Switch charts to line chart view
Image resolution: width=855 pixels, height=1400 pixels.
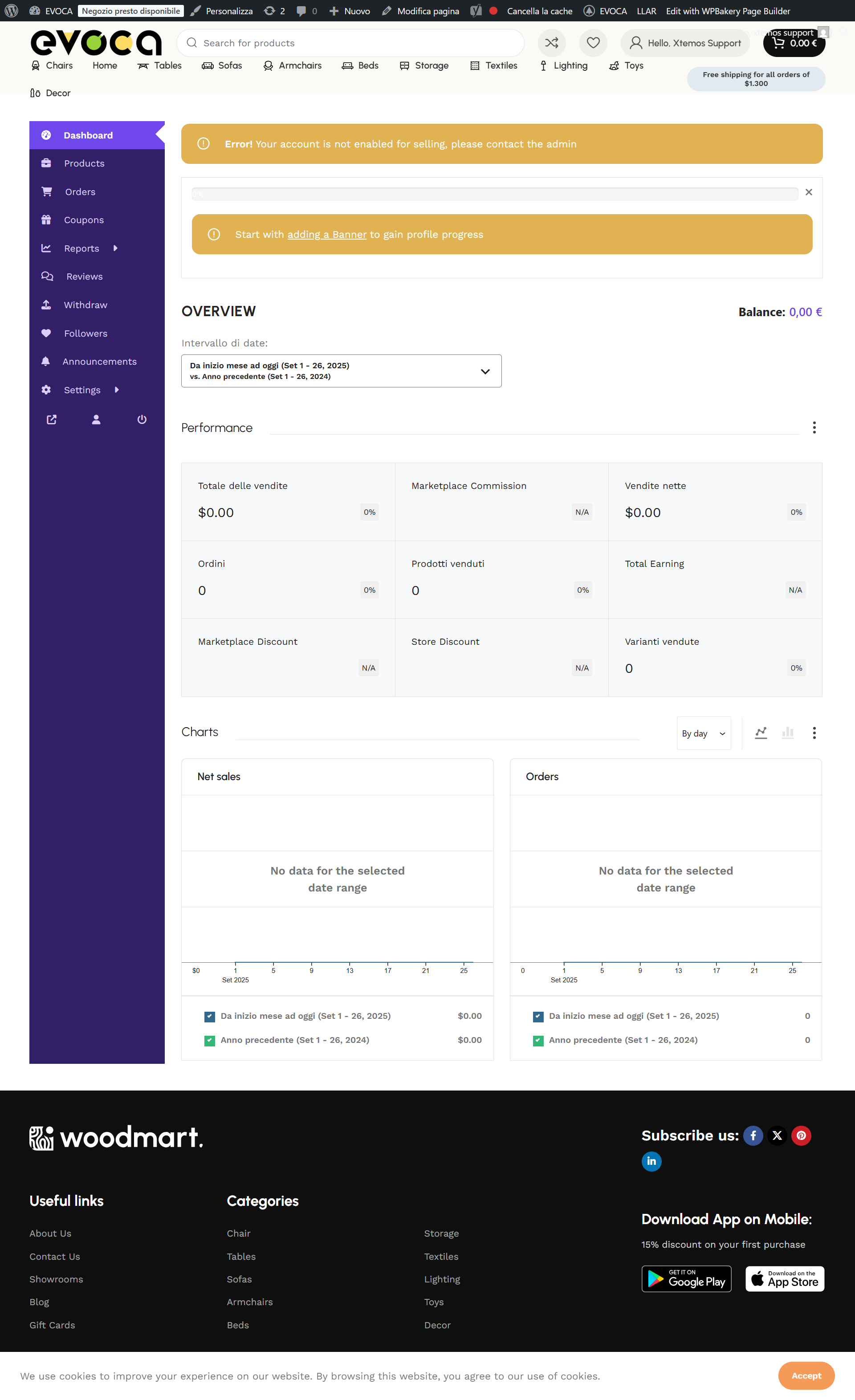click(x=761, y=733)
